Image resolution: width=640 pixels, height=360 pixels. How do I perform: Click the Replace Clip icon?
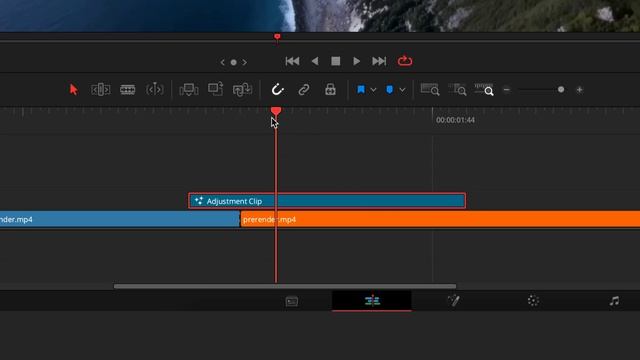point(242,89)
